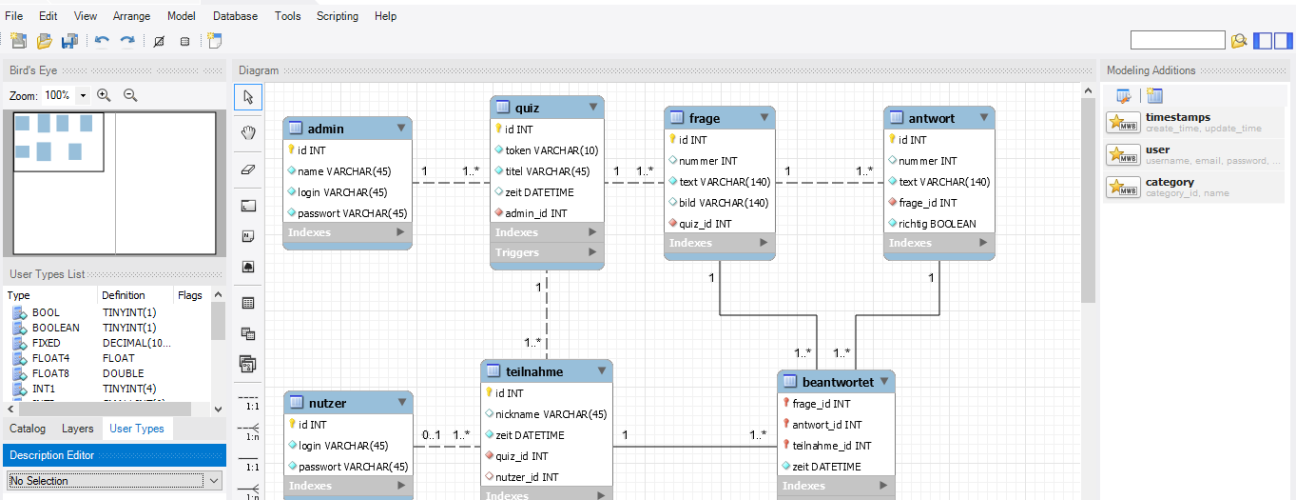Click the zoom in magnifier icon
1296x500 pixels.
click(104, 95)
